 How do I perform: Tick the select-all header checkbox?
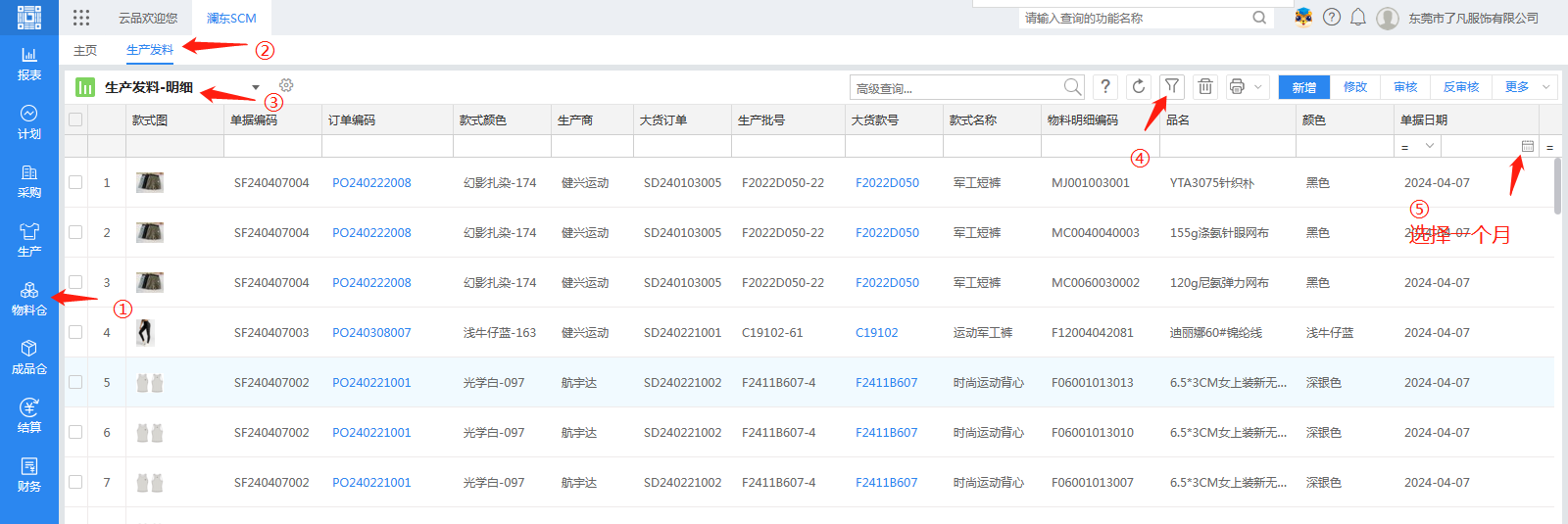click(x=75, y=119)
